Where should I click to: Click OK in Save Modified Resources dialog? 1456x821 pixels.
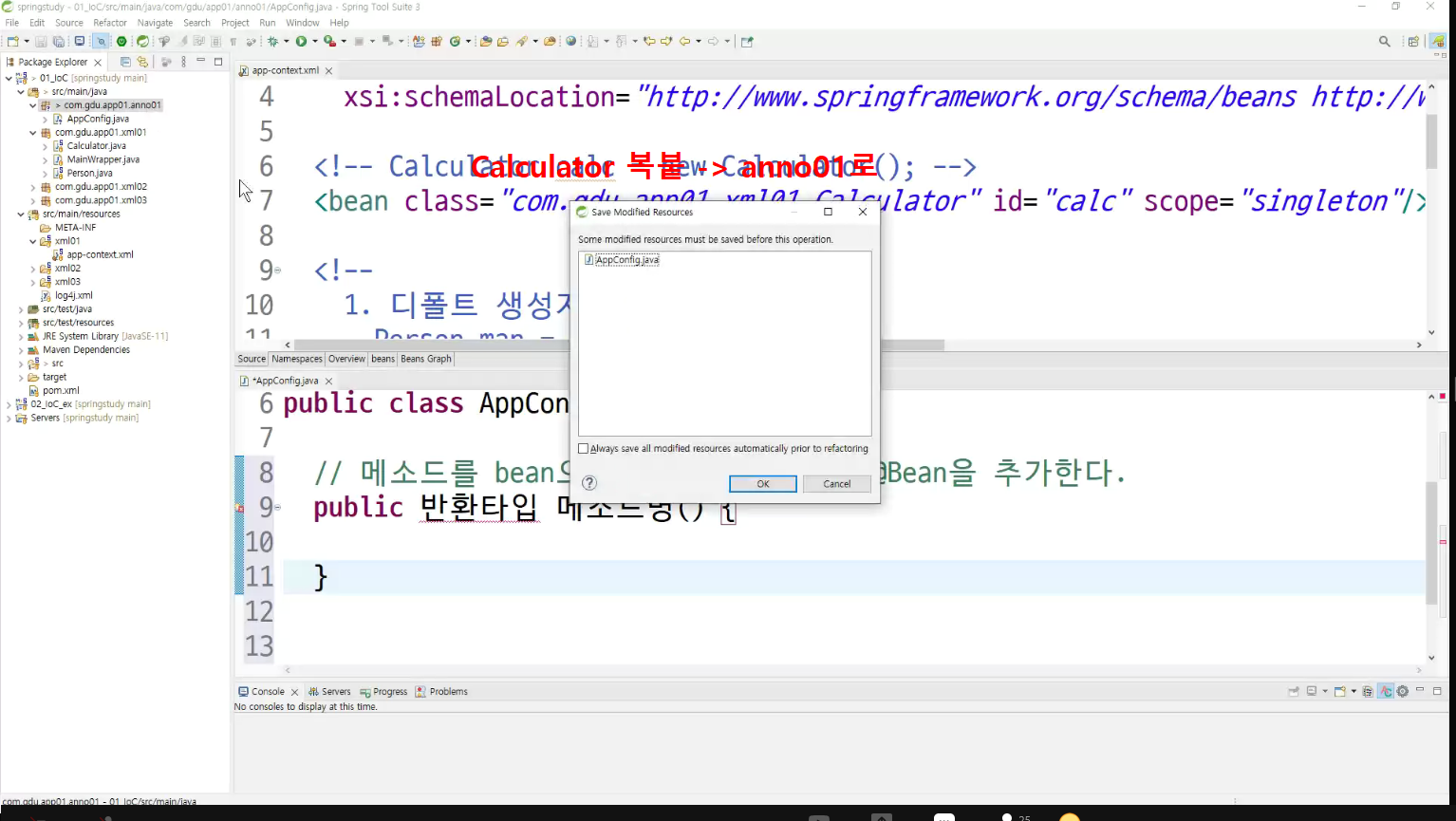pyautogui.click(x=763, y=484)
